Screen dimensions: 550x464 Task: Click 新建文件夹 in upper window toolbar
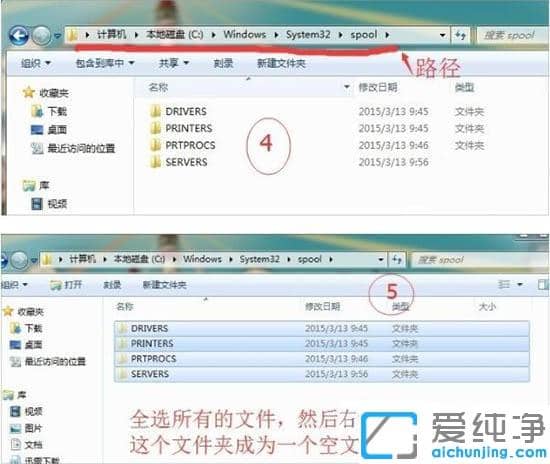pyautogui.click(x=281, y=63)
